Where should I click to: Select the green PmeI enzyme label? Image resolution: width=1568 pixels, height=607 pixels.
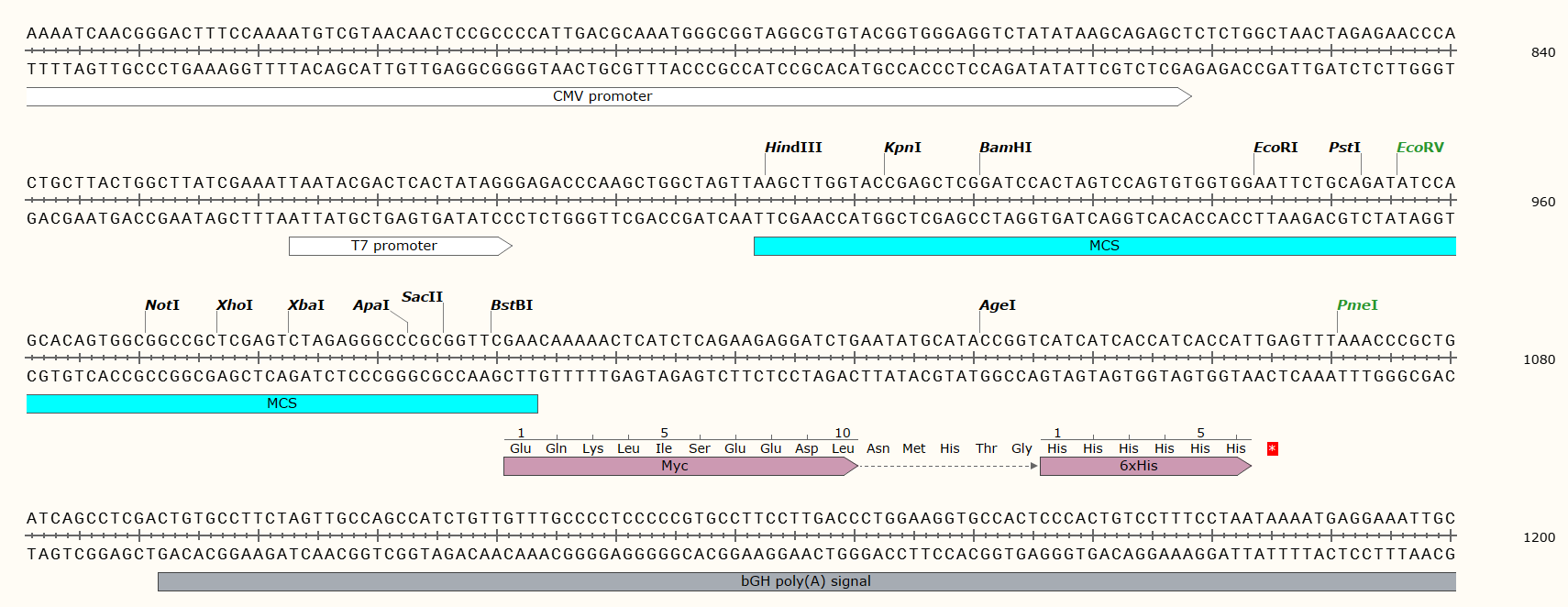pyautogui.click(x=1357, y=305)
